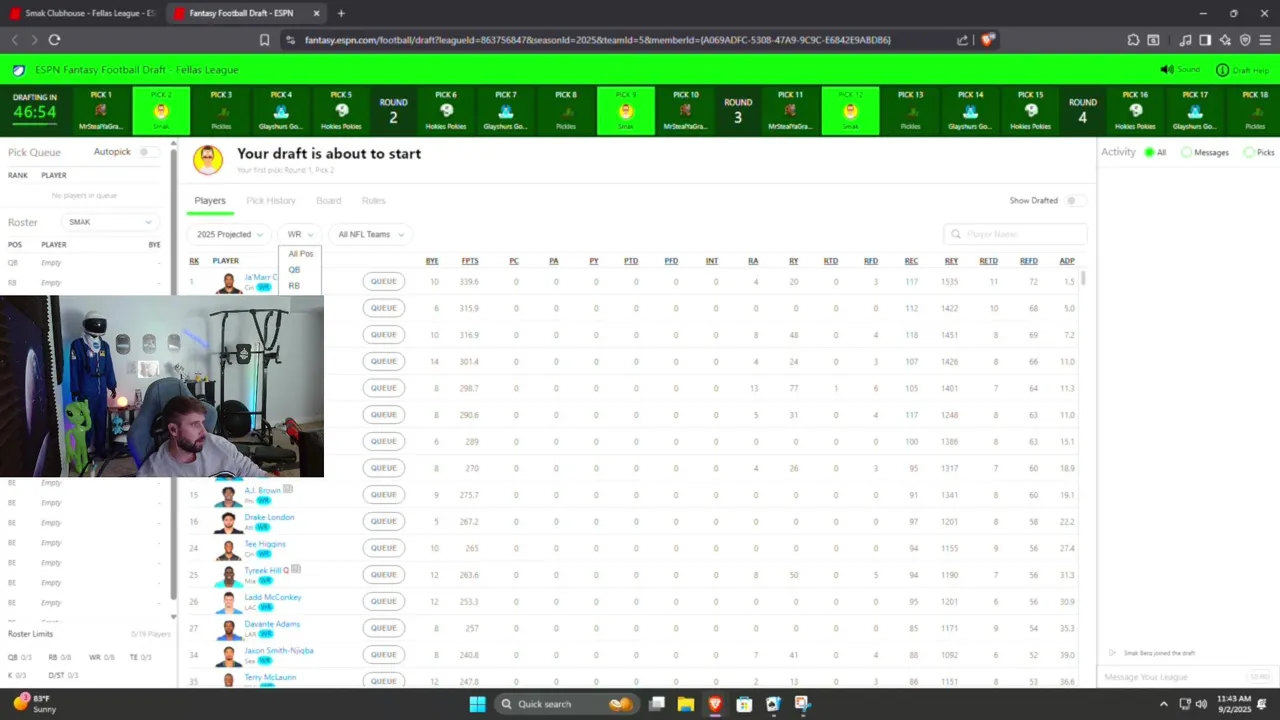Screen dimensions: 1280x720
Task: Select the Messages activity radio button
Action: coord(1187,152)
